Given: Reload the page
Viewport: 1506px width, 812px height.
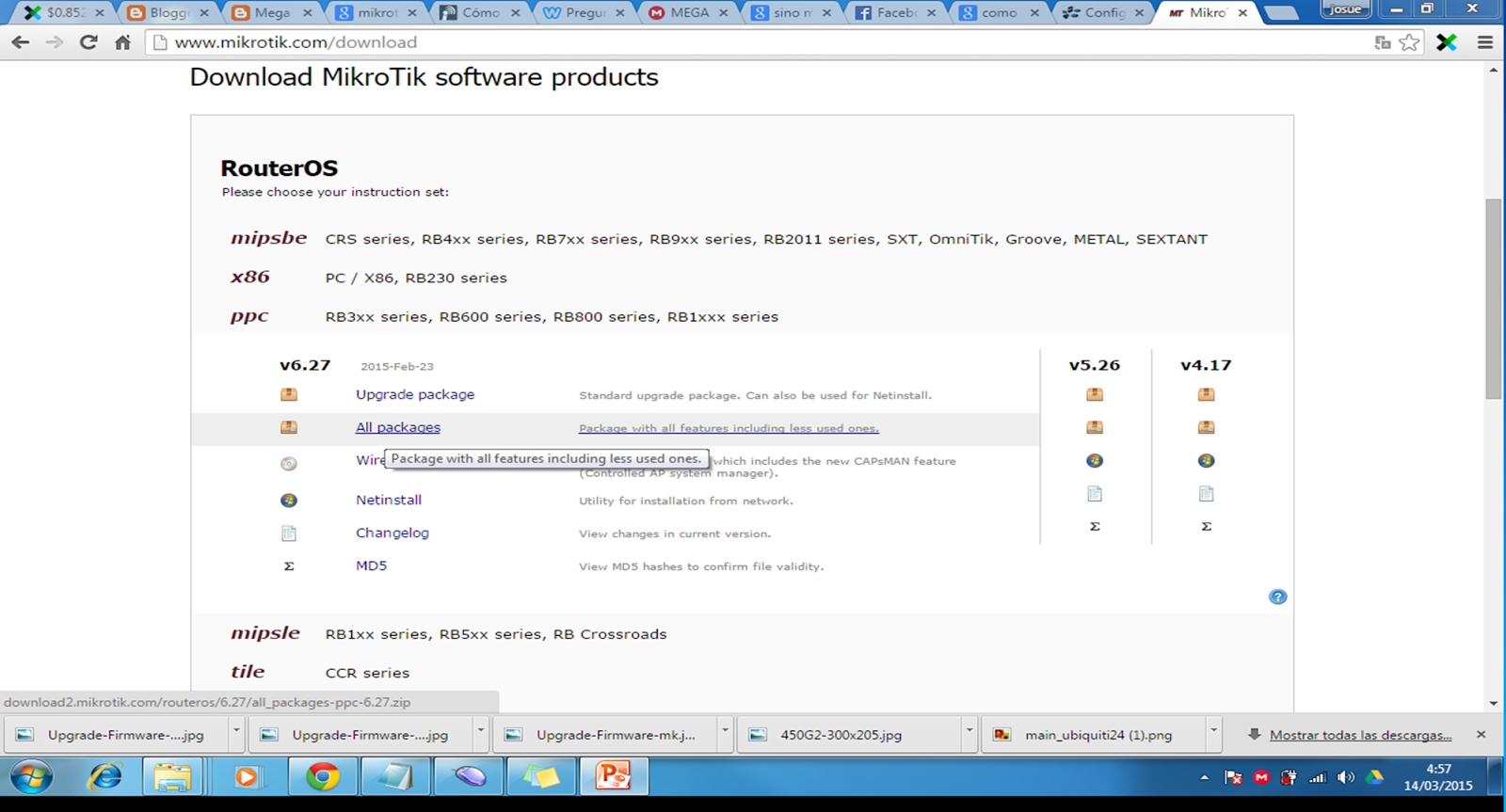Looking at the screenshot, I should click(88, 42).
